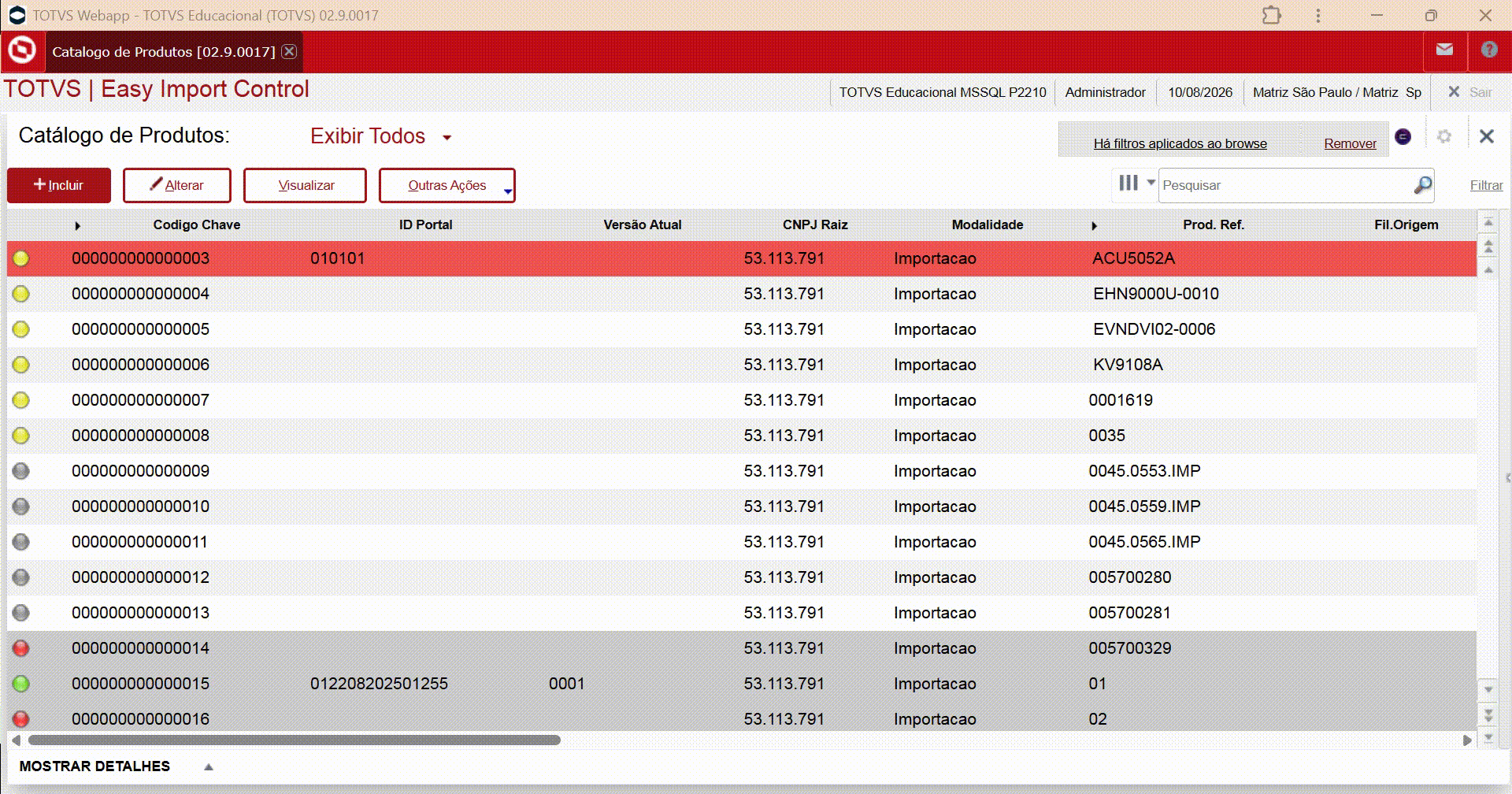Viewport: 1512px width, 794px height.
Task: Click the yellow status icon for row 000000000000003
Action: (x=21, y=258)
